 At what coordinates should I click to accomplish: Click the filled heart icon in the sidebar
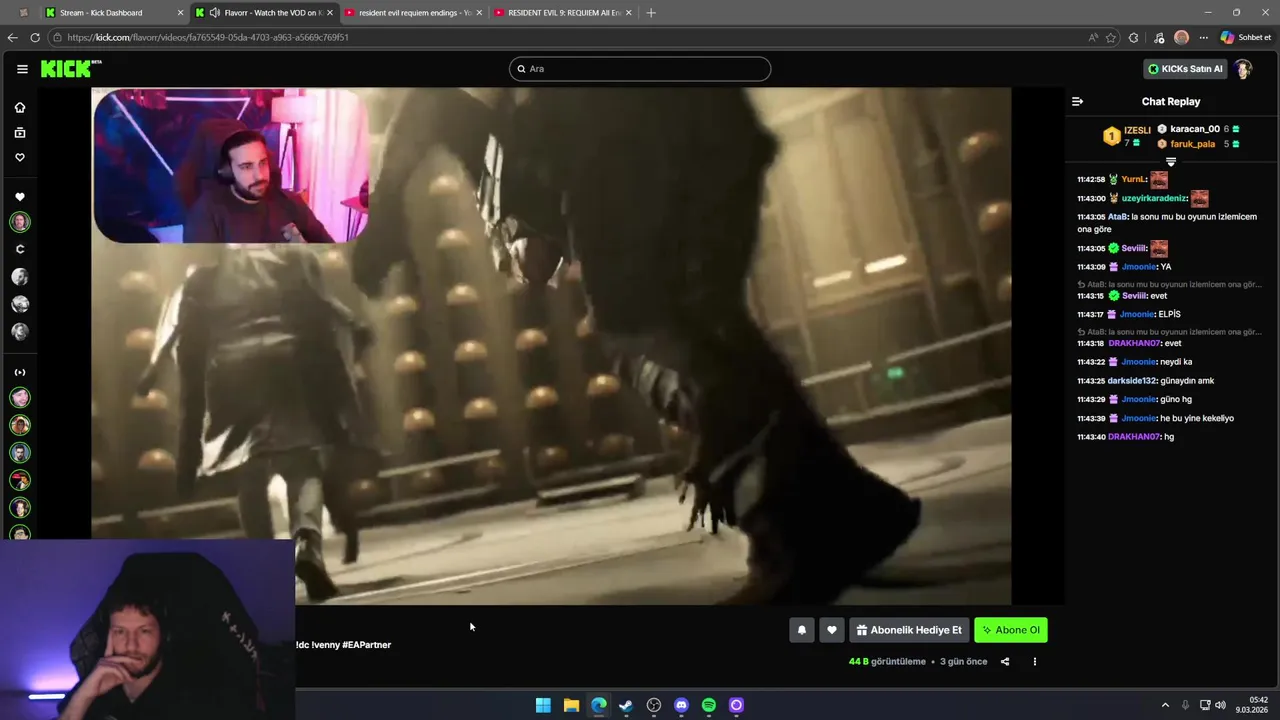[x=20, y=197]
